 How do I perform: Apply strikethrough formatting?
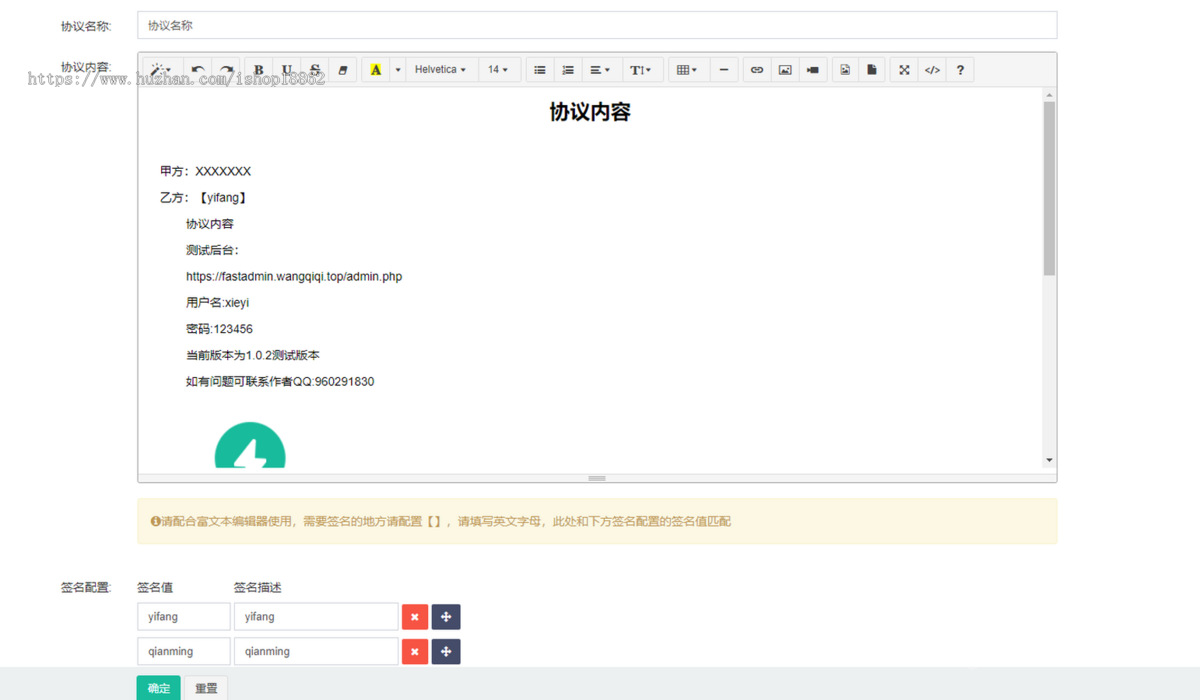click(x=314, y=69)
